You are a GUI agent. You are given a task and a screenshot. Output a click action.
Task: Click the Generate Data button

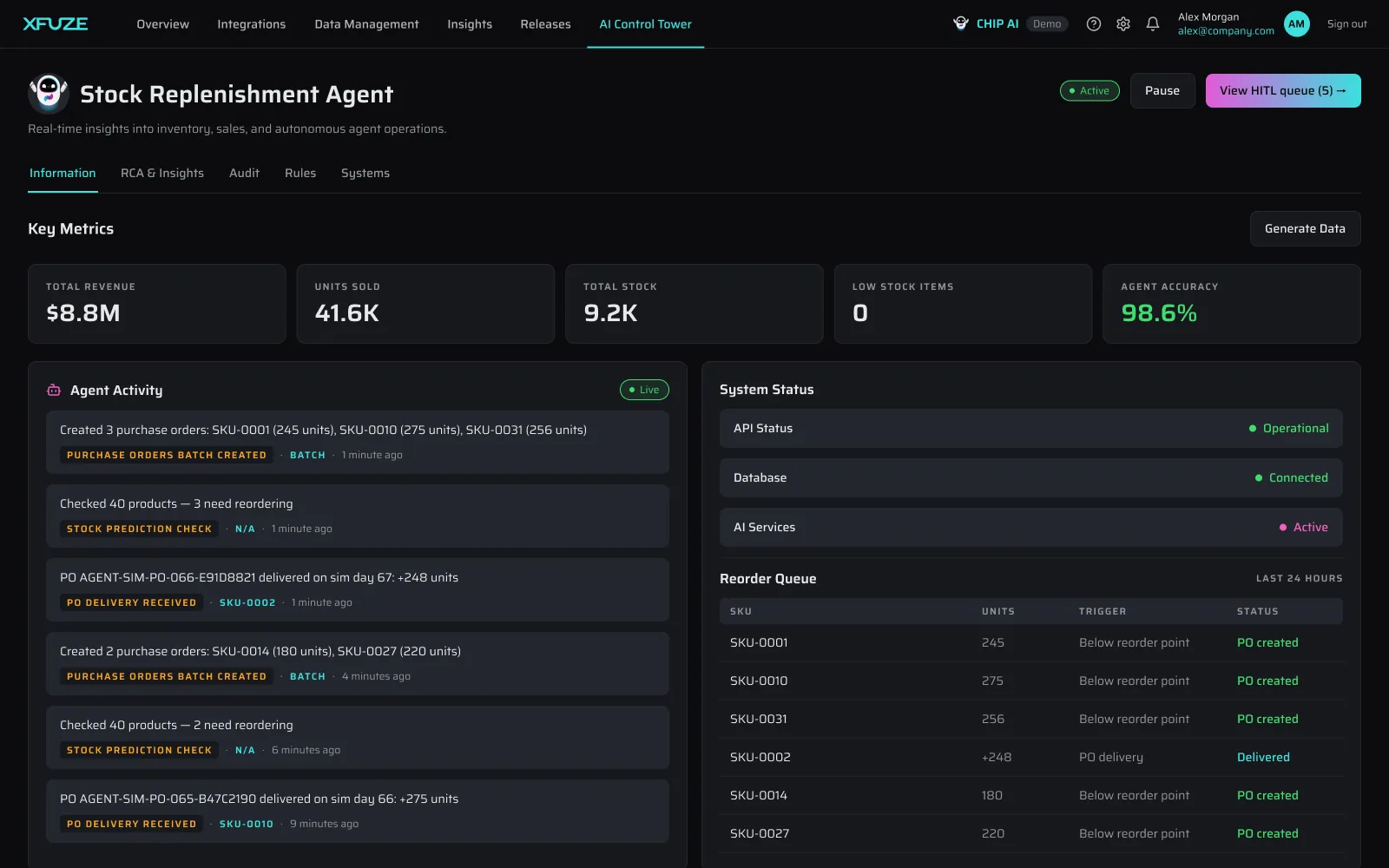pos(1305,228)
